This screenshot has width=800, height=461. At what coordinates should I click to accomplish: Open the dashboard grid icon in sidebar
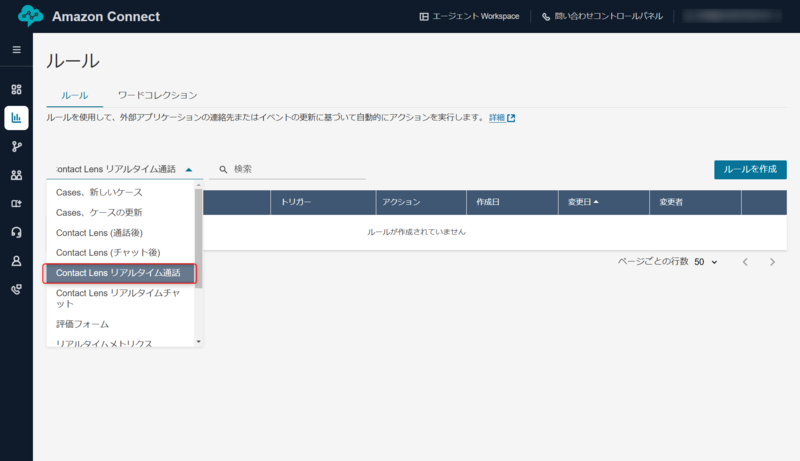tap(16, 89)
